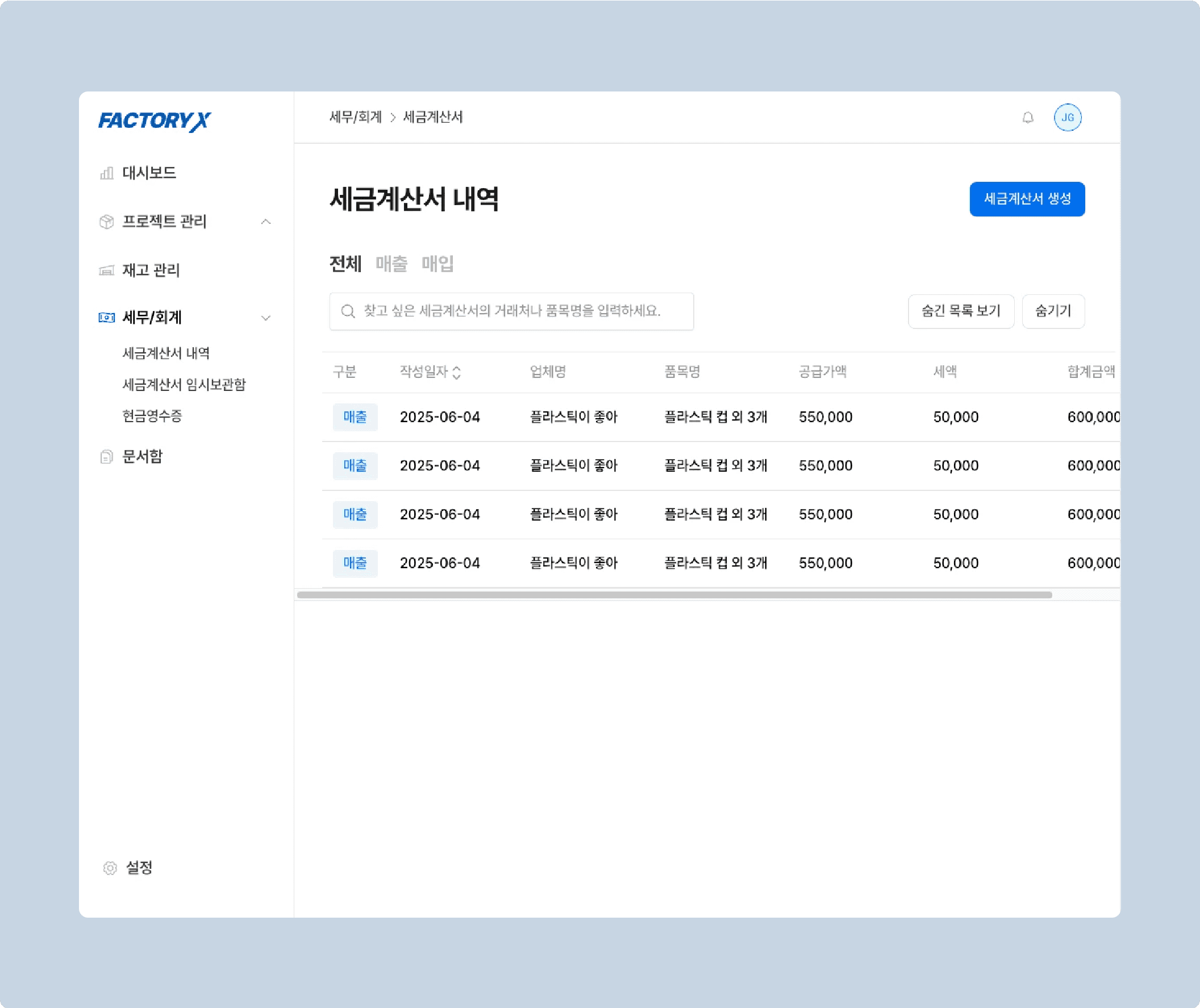Open 세금계산서 임시보관함 in sidebar

(x=184, y=385)
